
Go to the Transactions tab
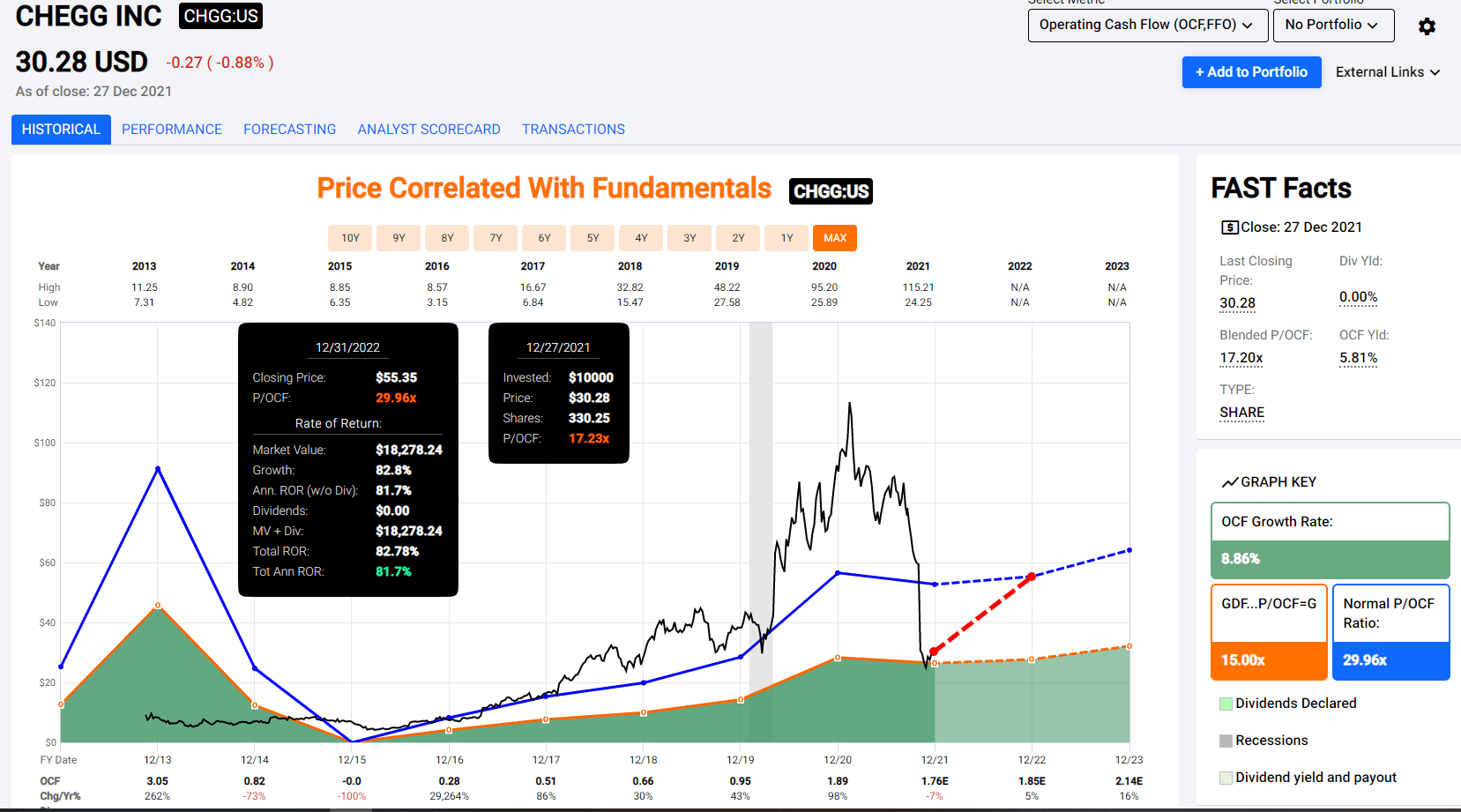[x=573, y=130]
